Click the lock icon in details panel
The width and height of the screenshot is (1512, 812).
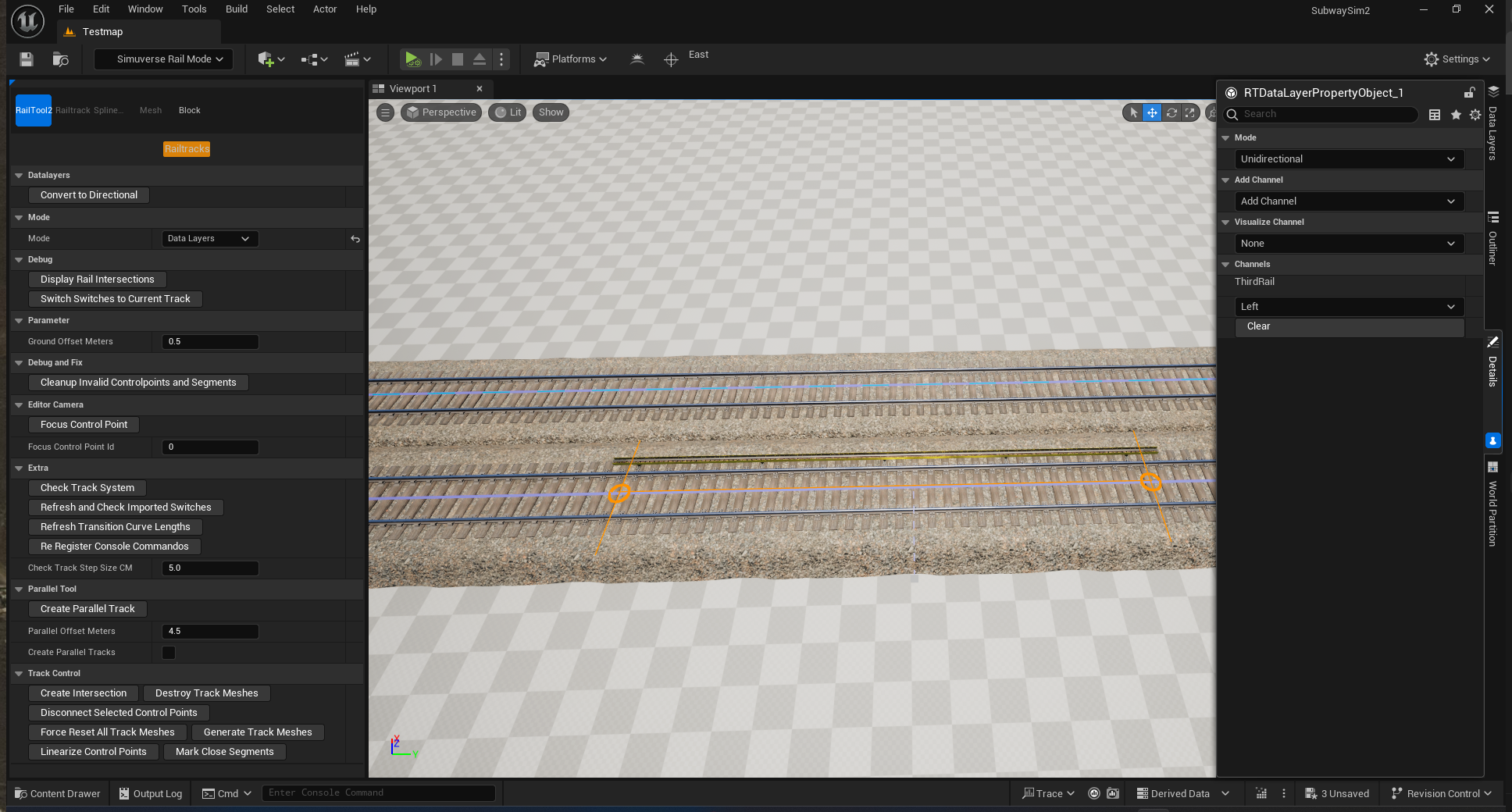tap(1469, 93)
